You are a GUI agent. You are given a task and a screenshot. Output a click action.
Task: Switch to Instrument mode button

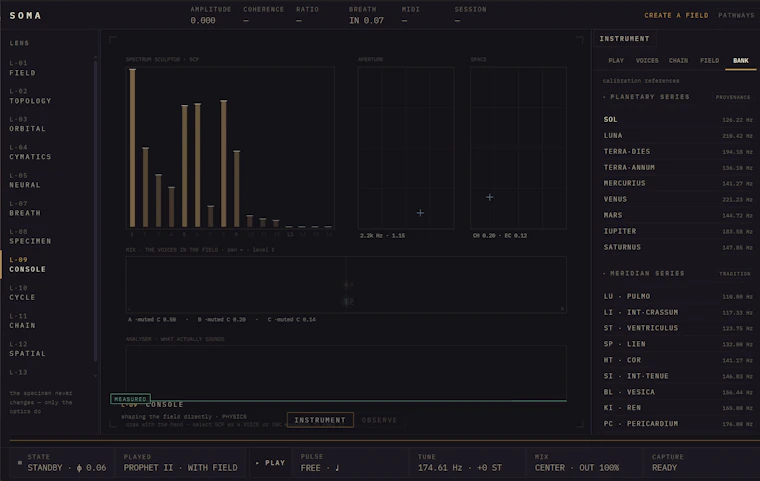tap(320, 420)
